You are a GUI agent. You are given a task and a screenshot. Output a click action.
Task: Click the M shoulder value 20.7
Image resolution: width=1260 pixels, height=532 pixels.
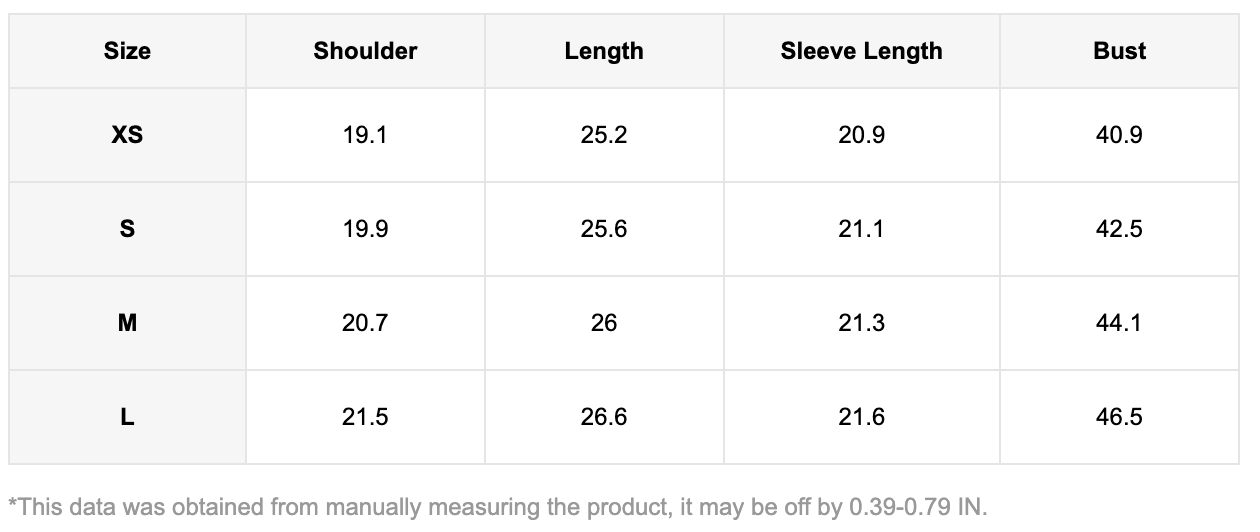click(x=365, y=323)
